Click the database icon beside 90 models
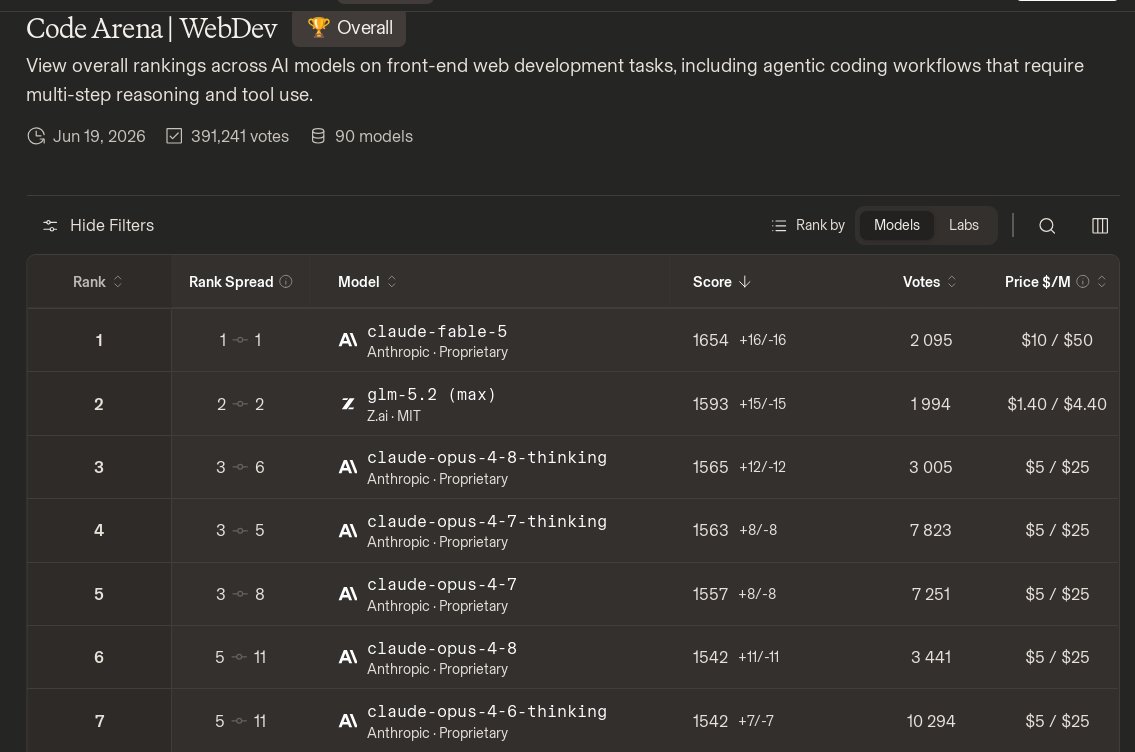The height and width of the screenshot is (752, 1135). [318, 136]
